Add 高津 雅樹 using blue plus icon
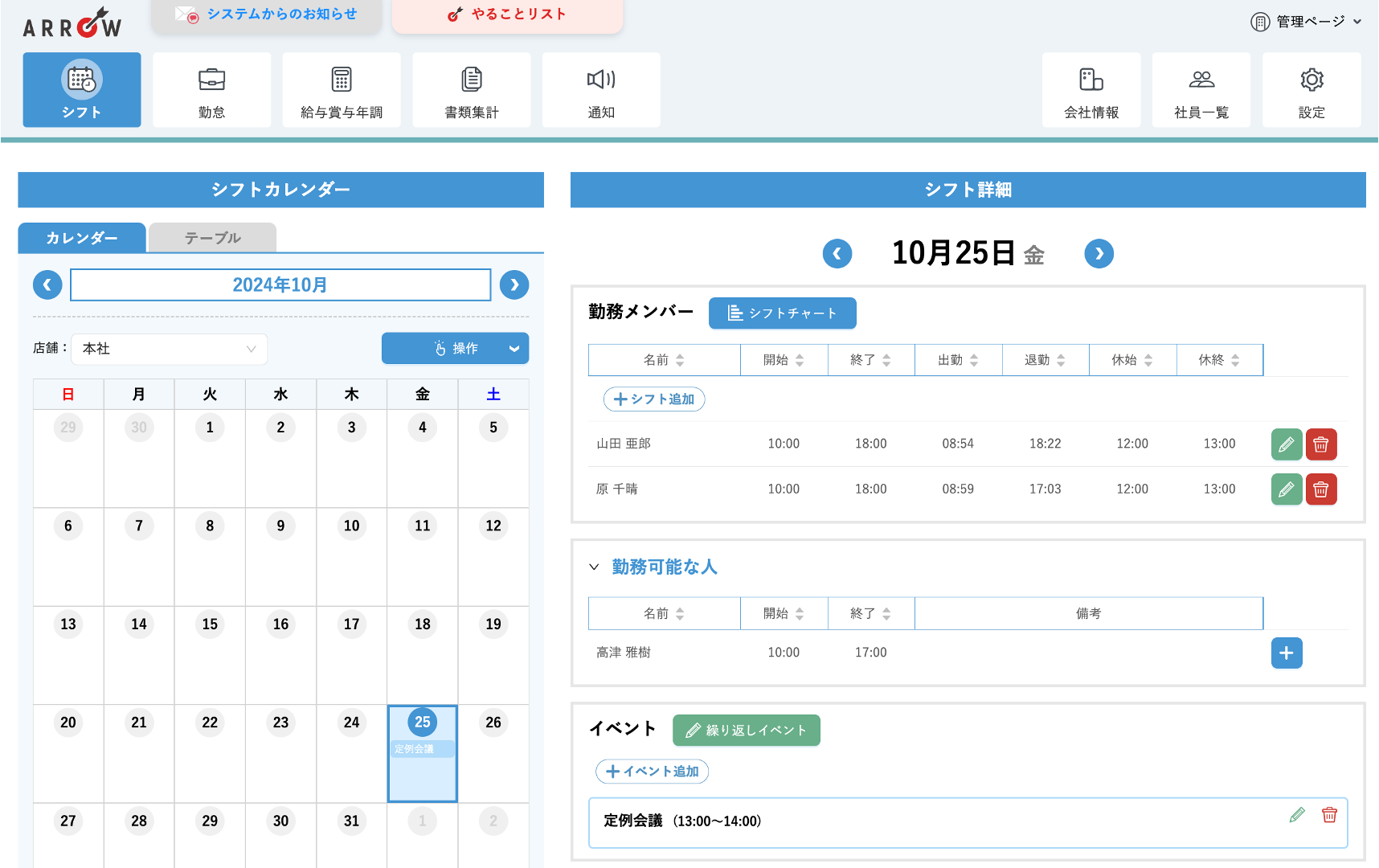1379x868 pixels. point(1287,653)
